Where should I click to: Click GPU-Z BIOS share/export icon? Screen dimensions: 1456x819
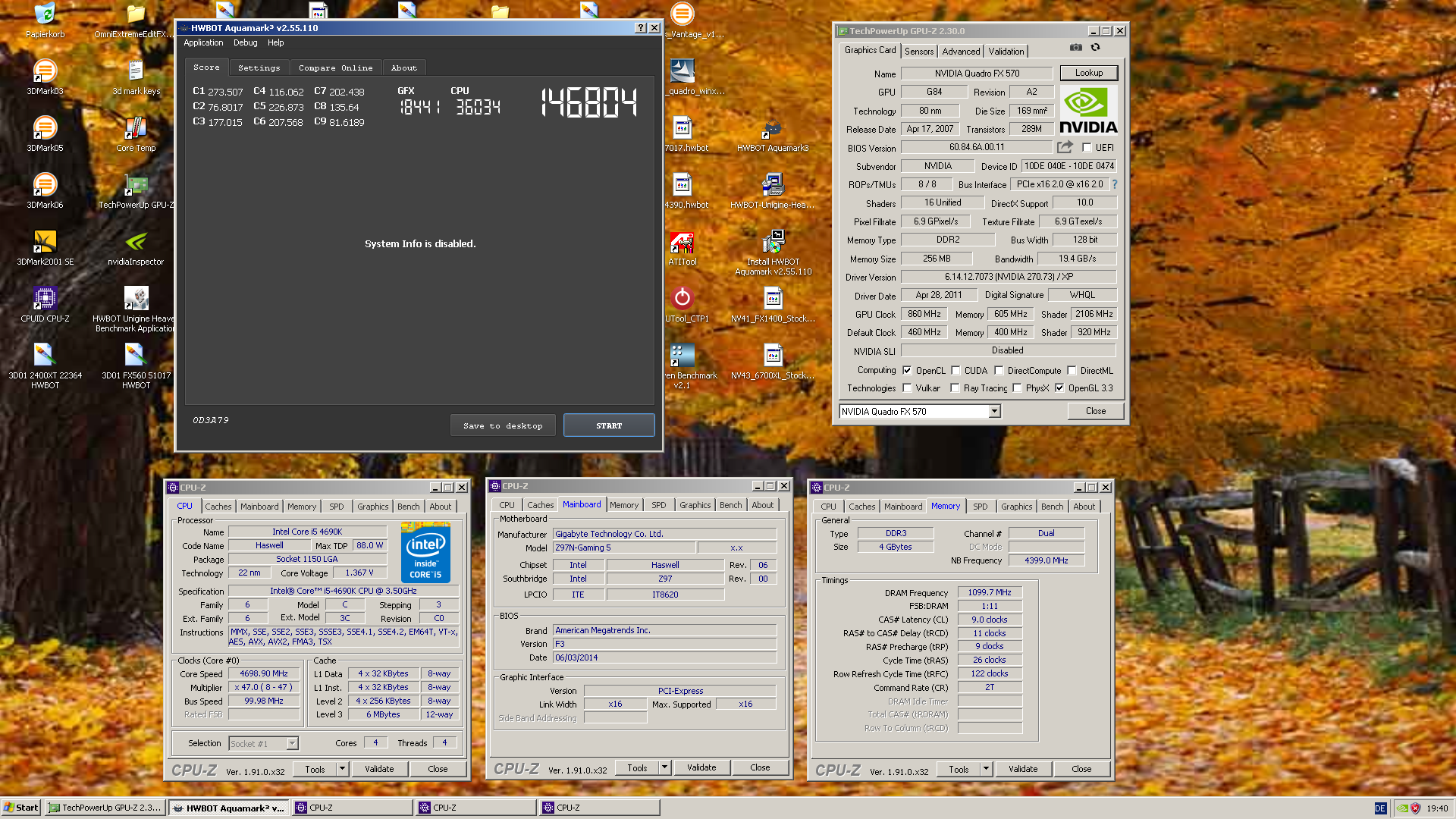point(1065,146)
